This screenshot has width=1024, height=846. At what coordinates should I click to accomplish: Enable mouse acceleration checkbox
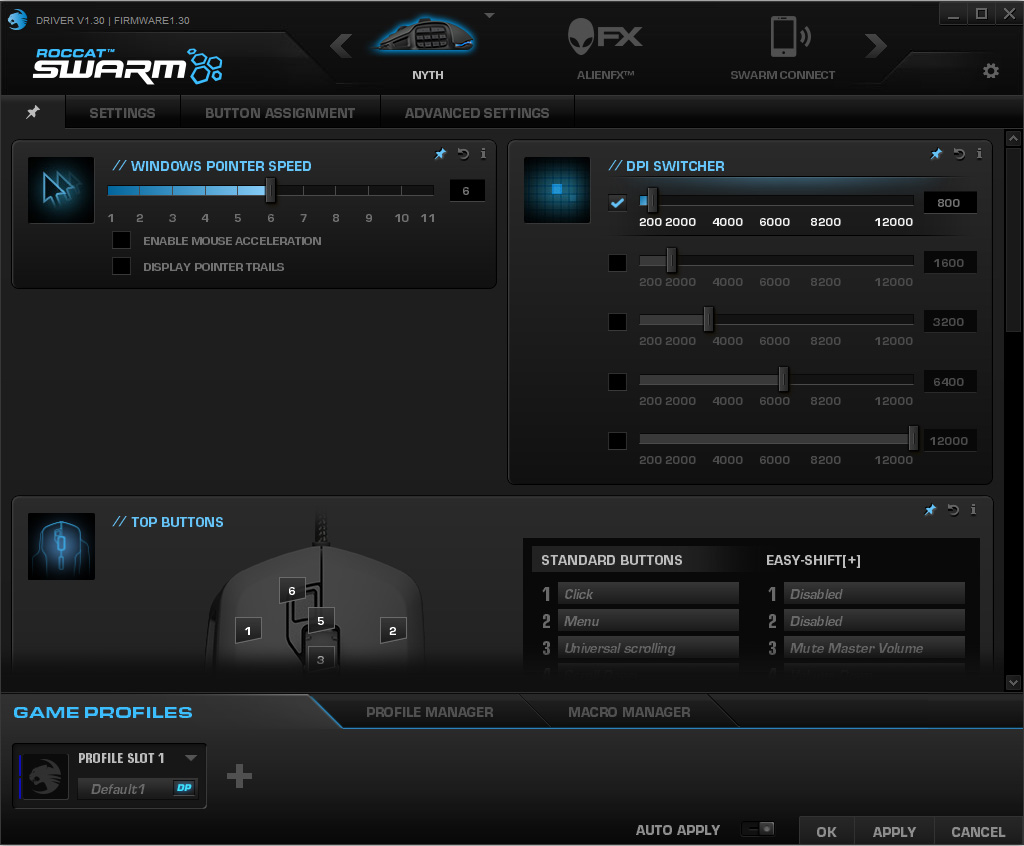(121, 240)
